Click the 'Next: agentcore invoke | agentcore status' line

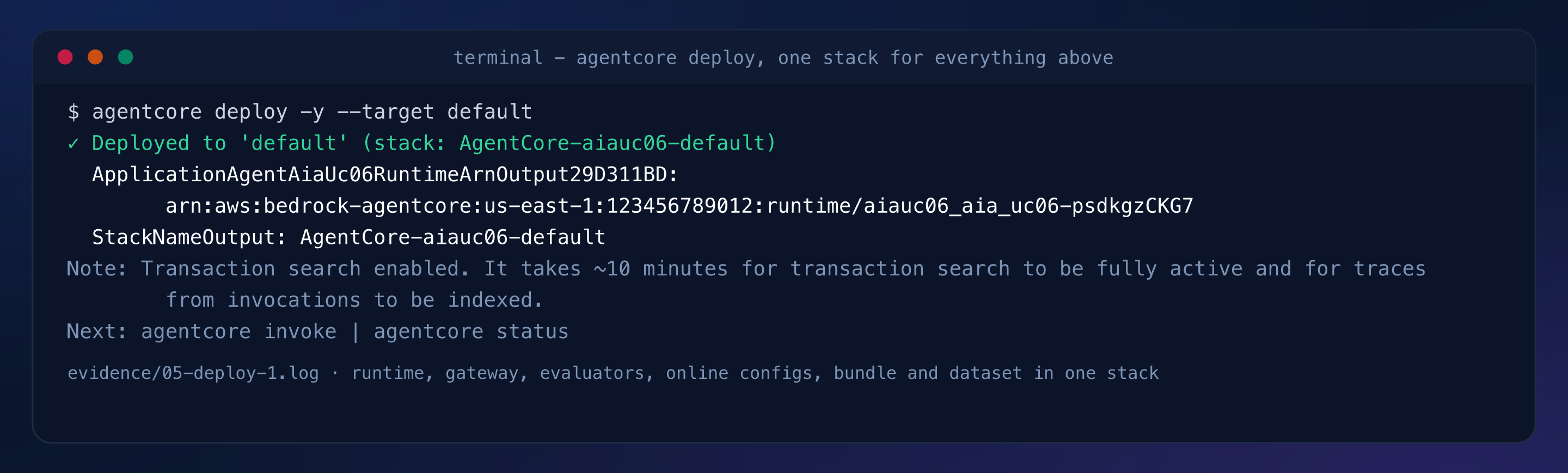click(318, 332)
